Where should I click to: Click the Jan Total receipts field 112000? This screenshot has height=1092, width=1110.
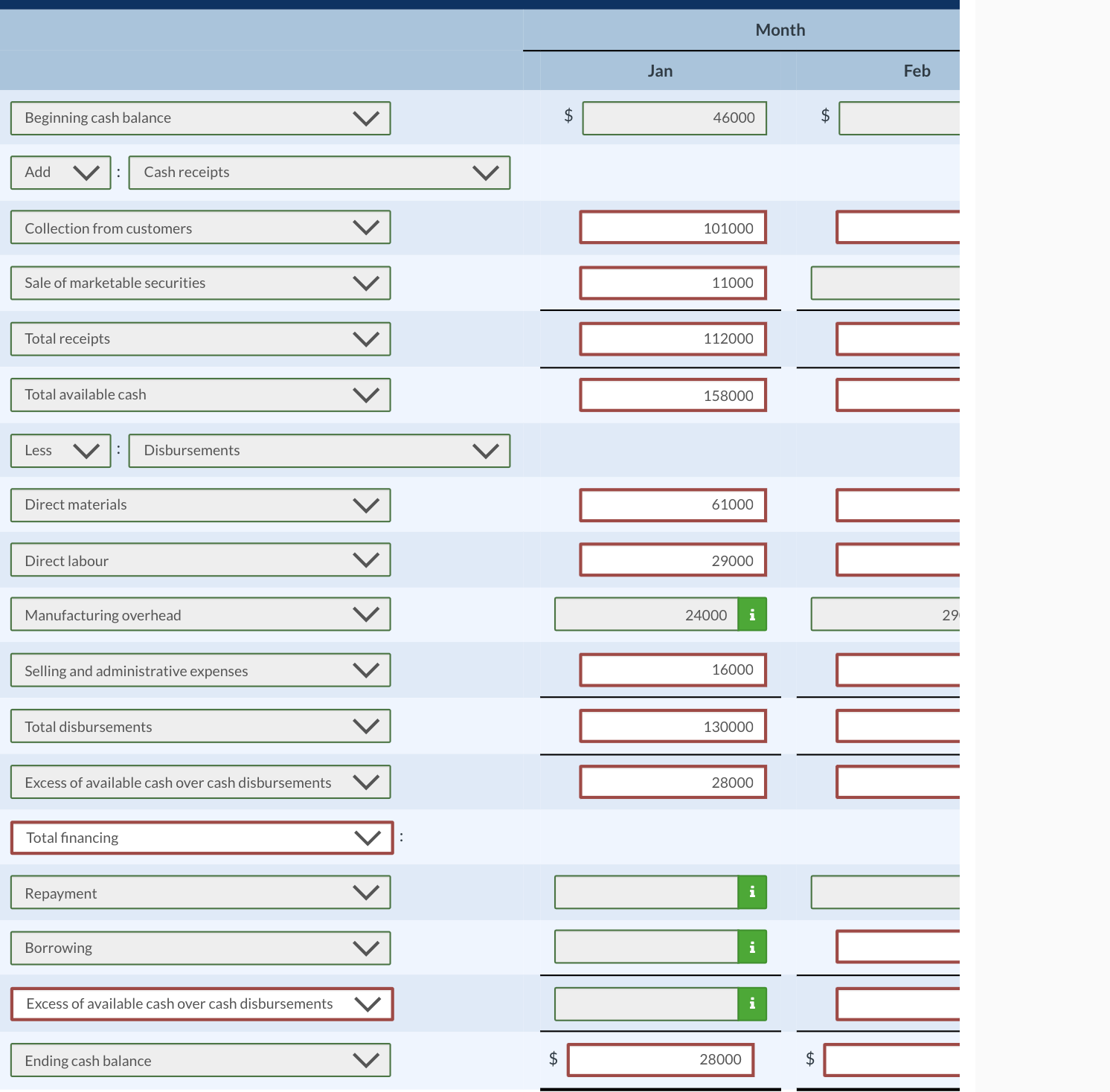[x=673, y=339]
